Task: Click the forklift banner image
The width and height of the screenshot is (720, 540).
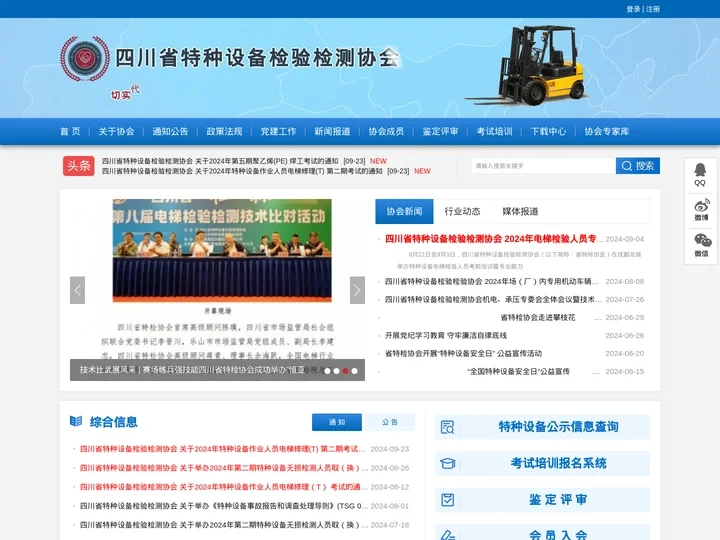Action: (527, 65)
